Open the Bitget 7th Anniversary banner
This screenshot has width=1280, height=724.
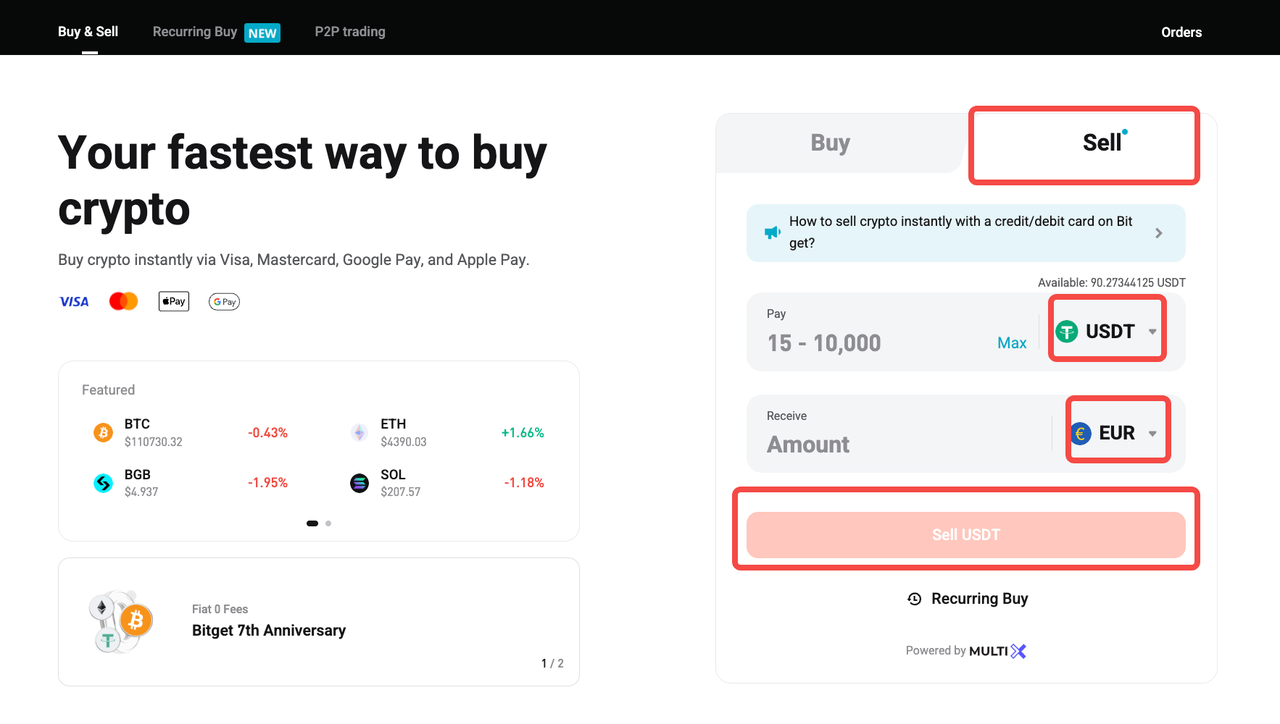319,622
